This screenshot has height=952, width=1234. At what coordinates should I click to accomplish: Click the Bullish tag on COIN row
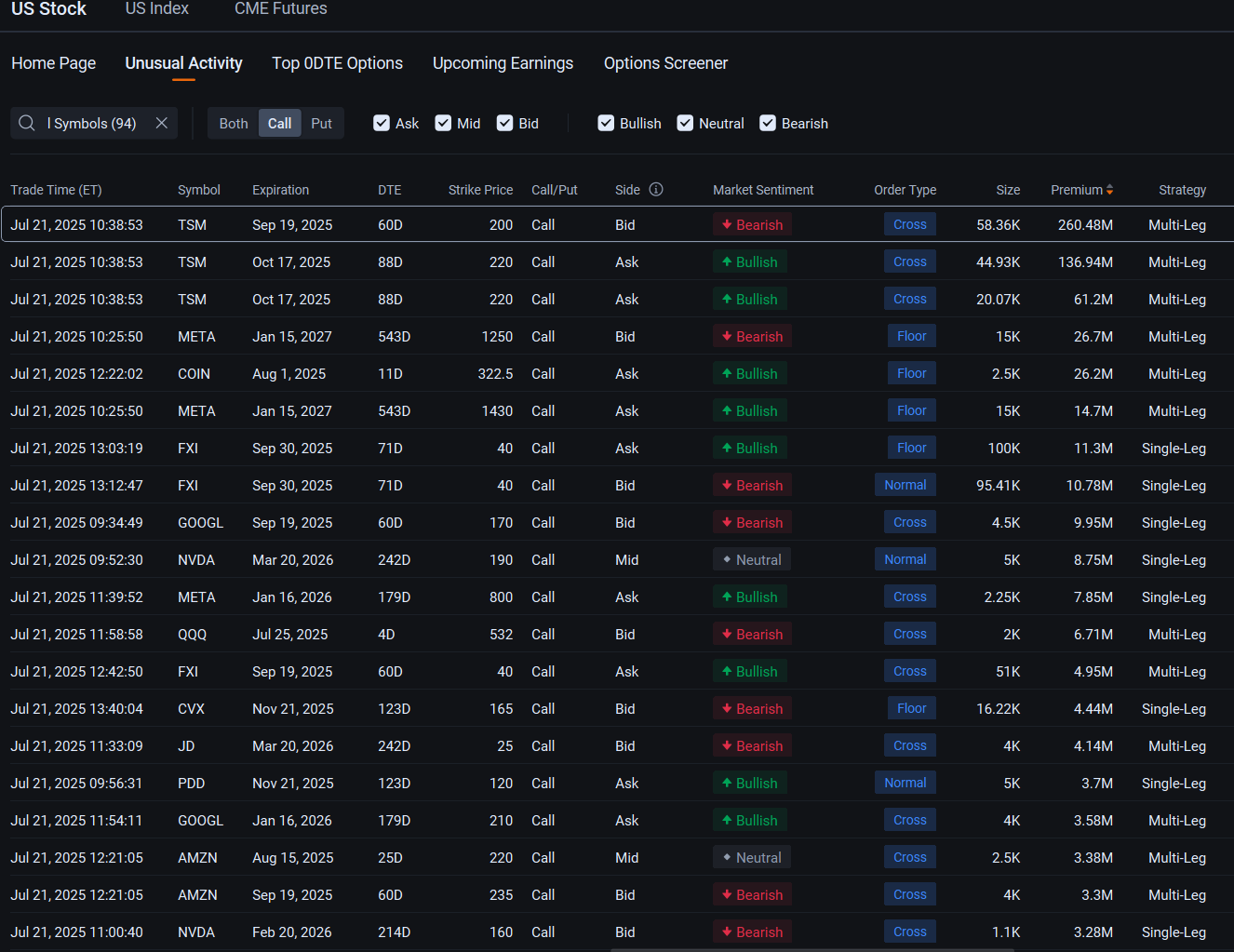point(750,374)
